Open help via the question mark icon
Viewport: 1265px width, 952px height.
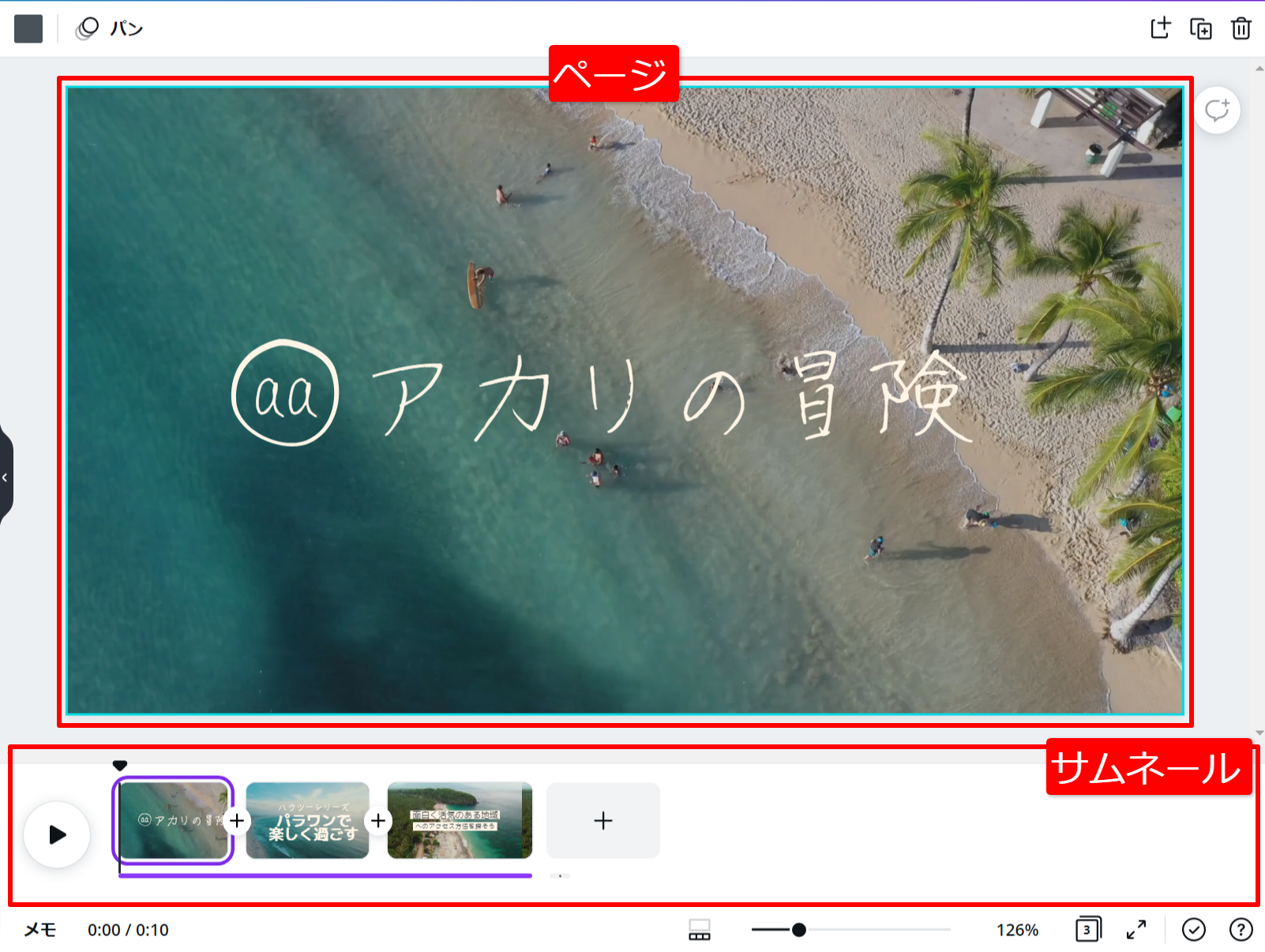(1240, 929)
